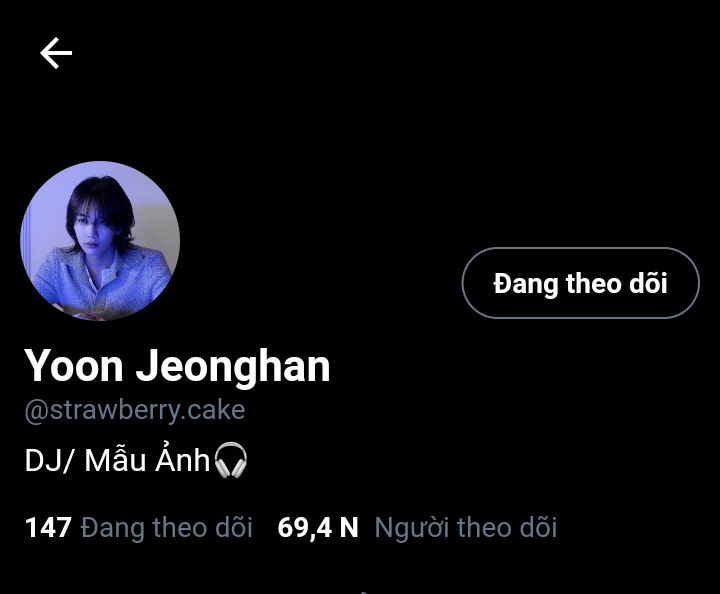Click the gray Đang theo dõi stats label
720x594 pixels.
pos(167,527)
